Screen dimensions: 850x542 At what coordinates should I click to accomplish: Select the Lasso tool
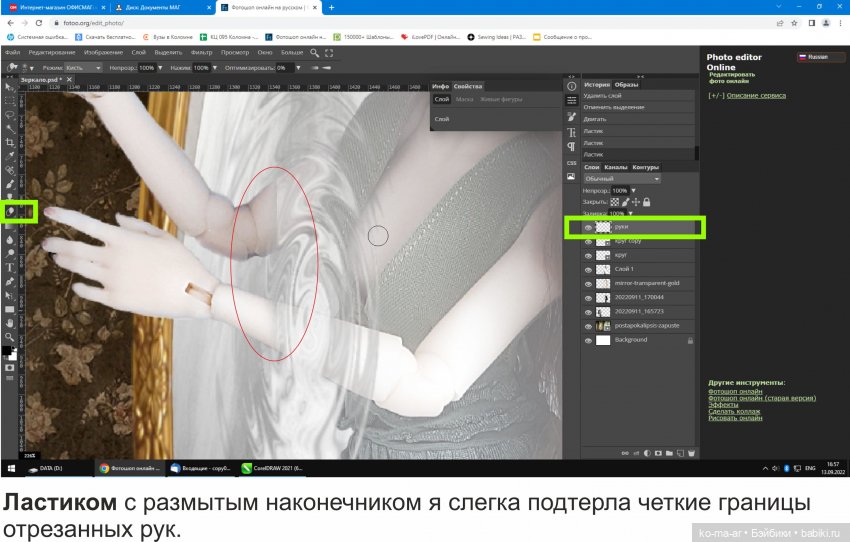[x=9, y=115]
